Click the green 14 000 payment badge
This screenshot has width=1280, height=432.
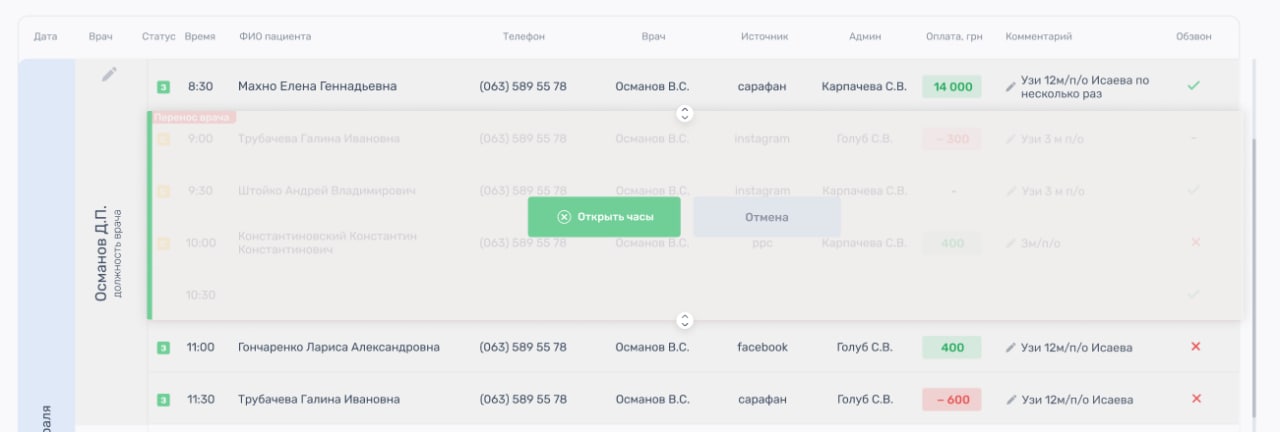952,87
